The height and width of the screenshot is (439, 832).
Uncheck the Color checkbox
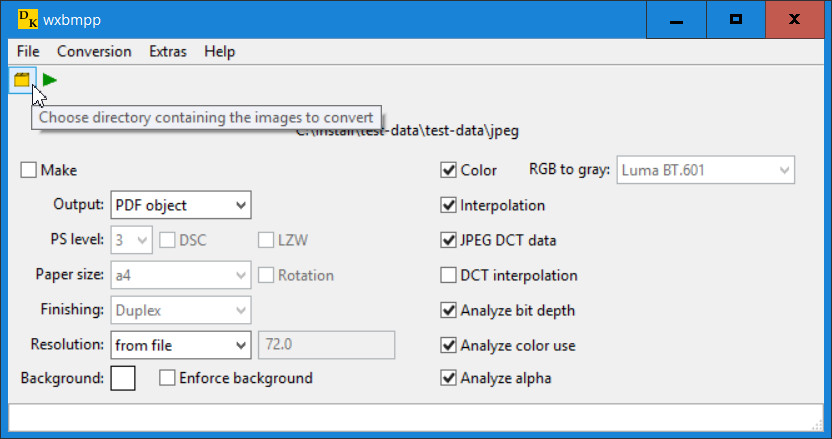tap(449, 170)
